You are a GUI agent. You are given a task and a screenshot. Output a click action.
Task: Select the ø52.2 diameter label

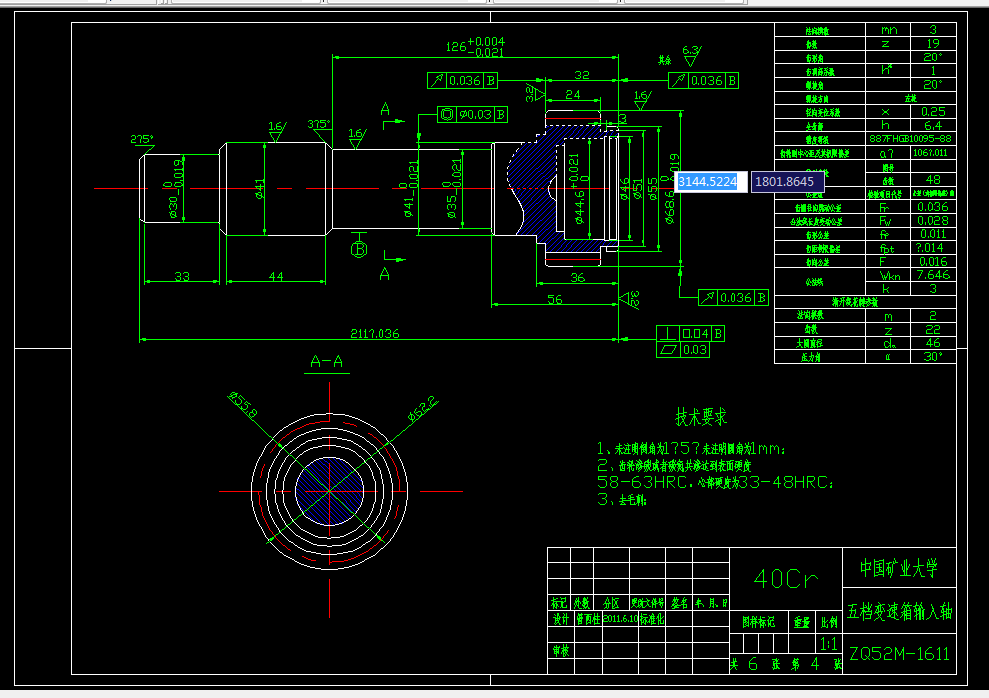[423, 409]
